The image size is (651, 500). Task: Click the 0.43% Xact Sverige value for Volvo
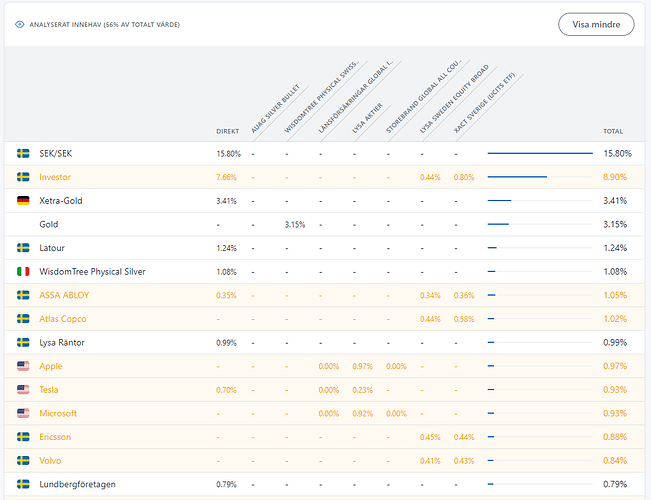[x=464, y=461]
